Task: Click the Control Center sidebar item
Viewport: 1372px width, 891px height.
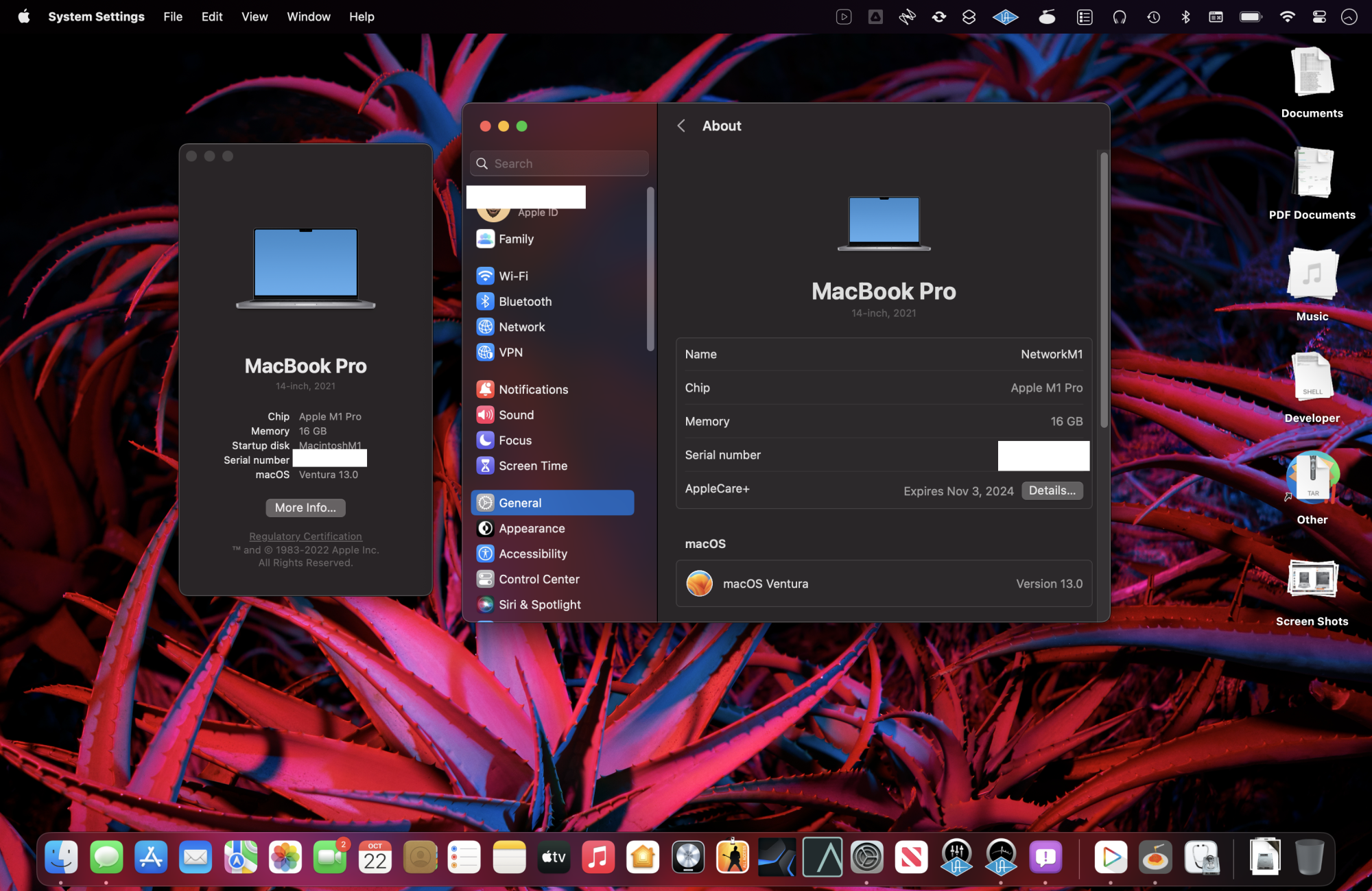Action: 539,579
